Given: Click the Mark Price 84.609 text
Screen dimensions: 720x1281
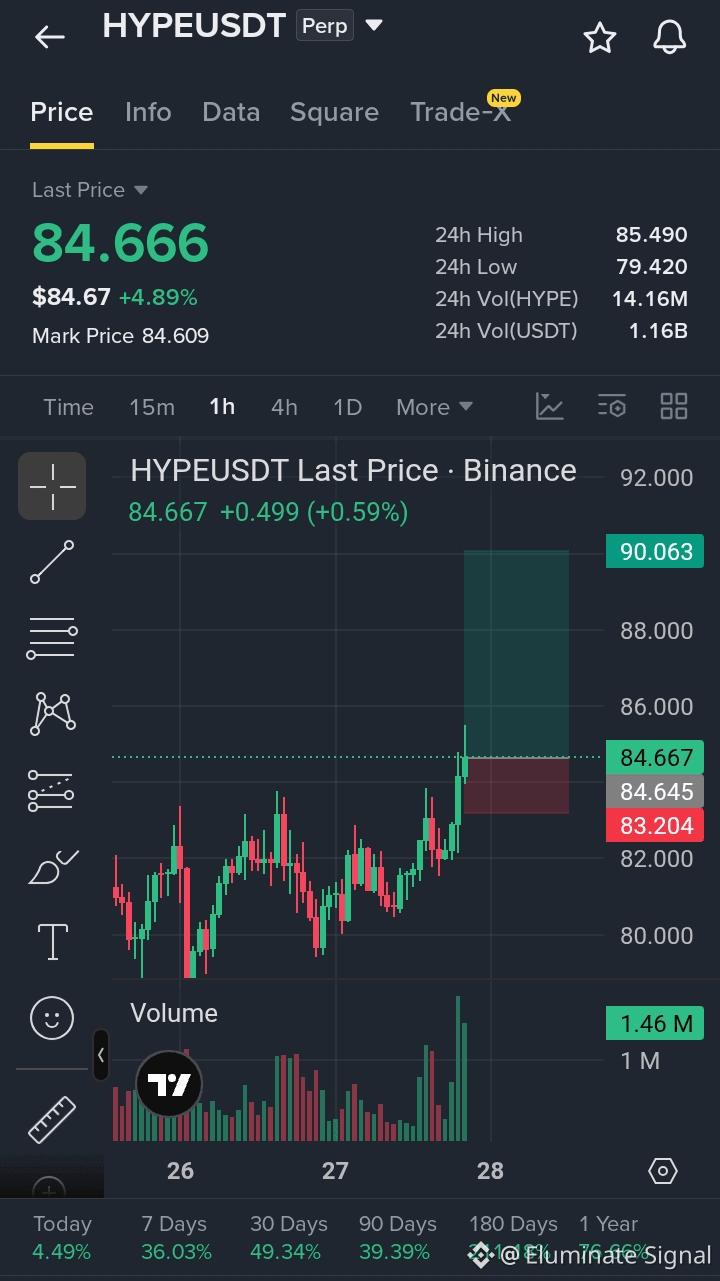Looking at the screenshot, I should (x=121, y=336).
